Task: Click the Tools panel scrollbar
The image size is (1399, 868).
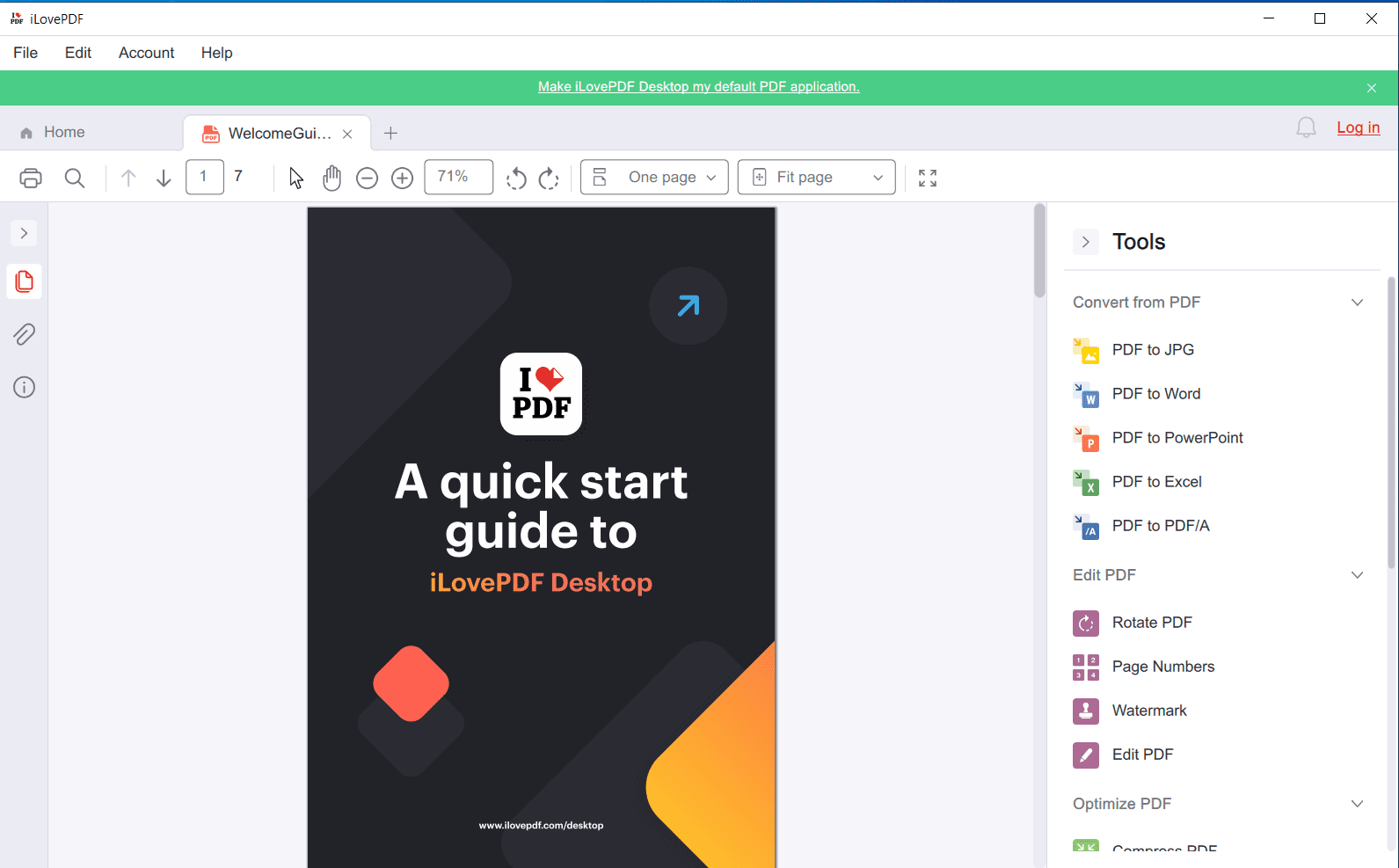Action: tap(1392, 422)
